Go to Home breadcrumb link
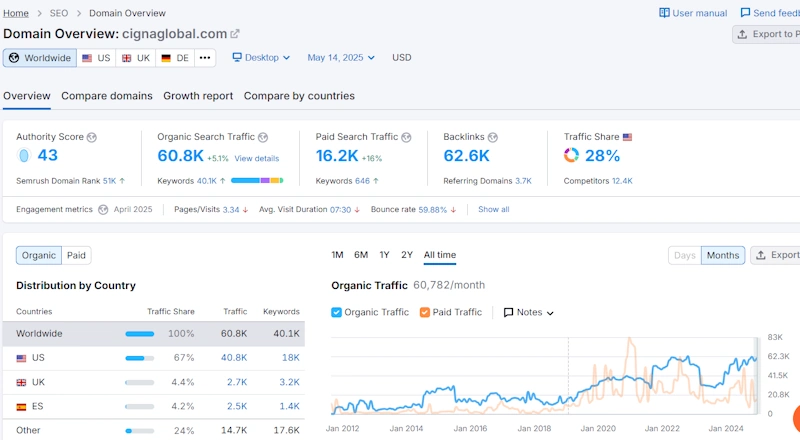The width and height of the screenshot is (800, 440). (16, 13)
